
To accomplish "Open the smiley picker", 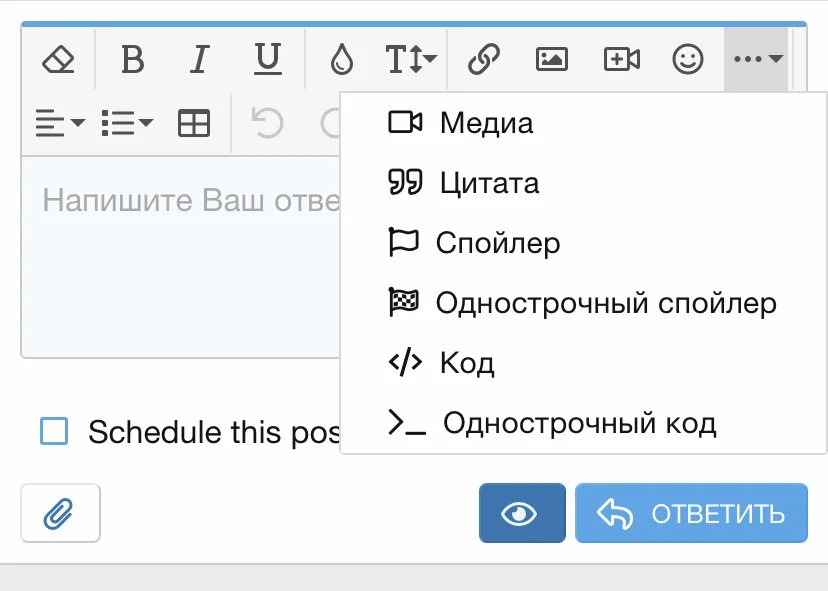I will tap(689, 61).
